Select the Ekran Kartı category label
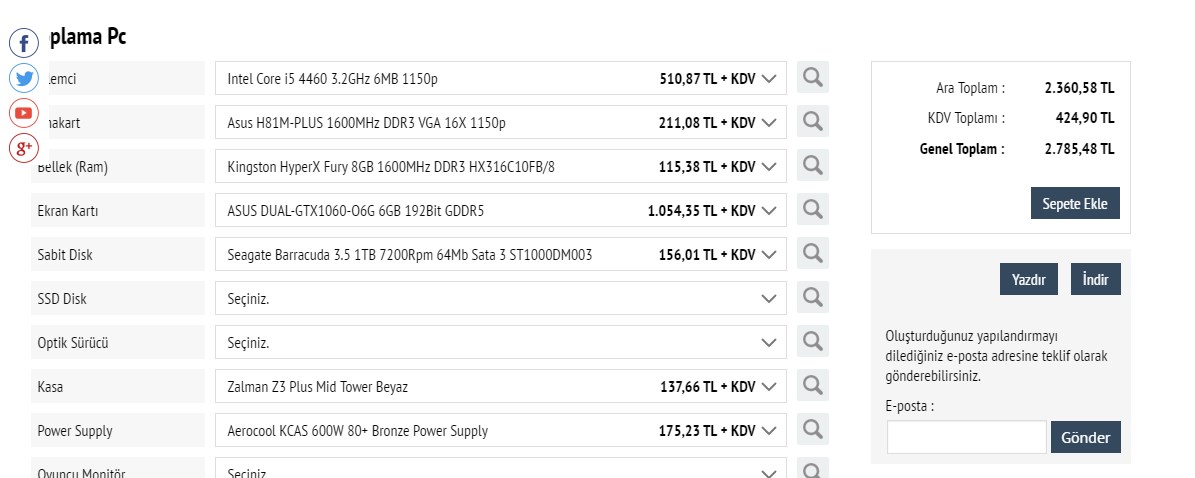The height and width of the screenshot is (478, 1195). click(x=118, y=210)
